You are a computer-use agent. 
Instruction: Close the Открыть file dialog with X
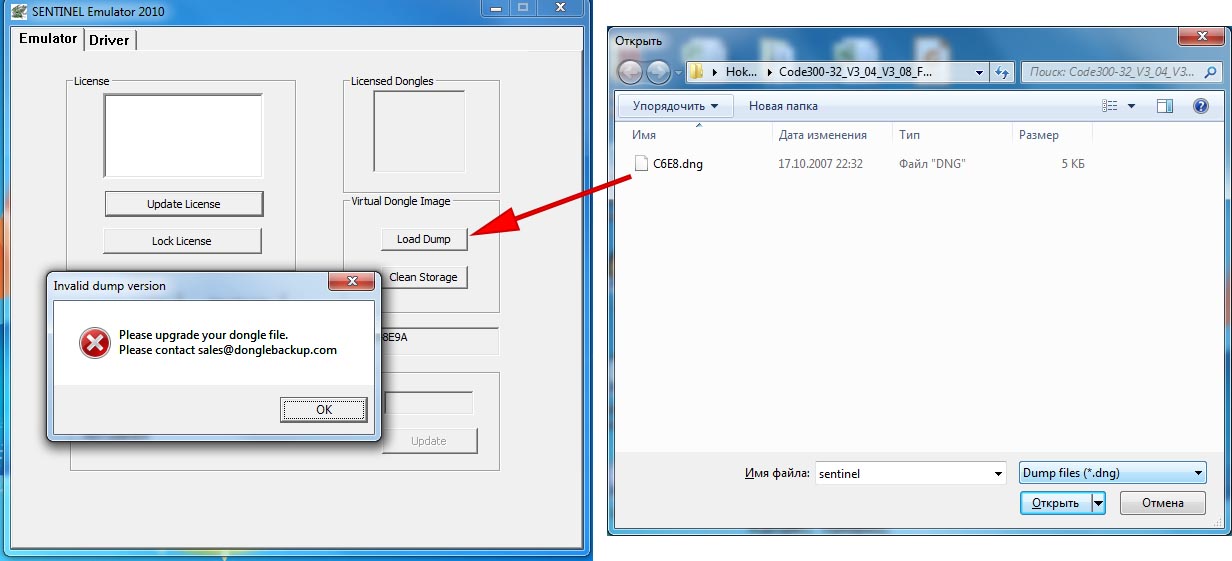point(1201,37)
